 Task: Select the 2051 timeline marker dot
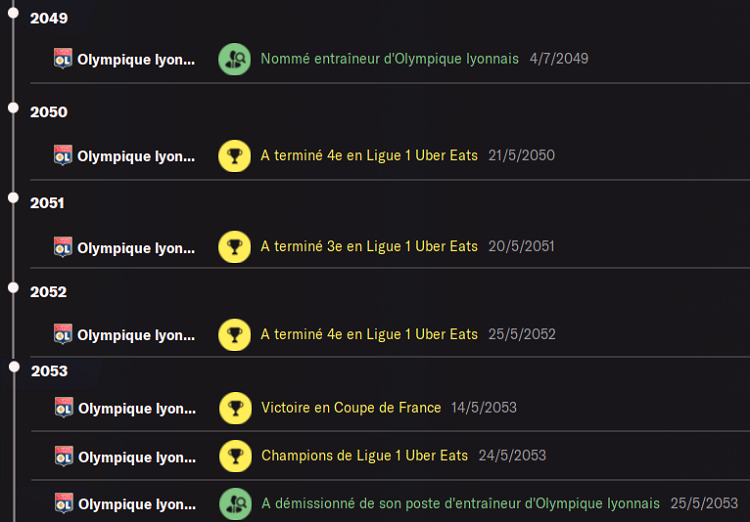[x=13, y=198]
